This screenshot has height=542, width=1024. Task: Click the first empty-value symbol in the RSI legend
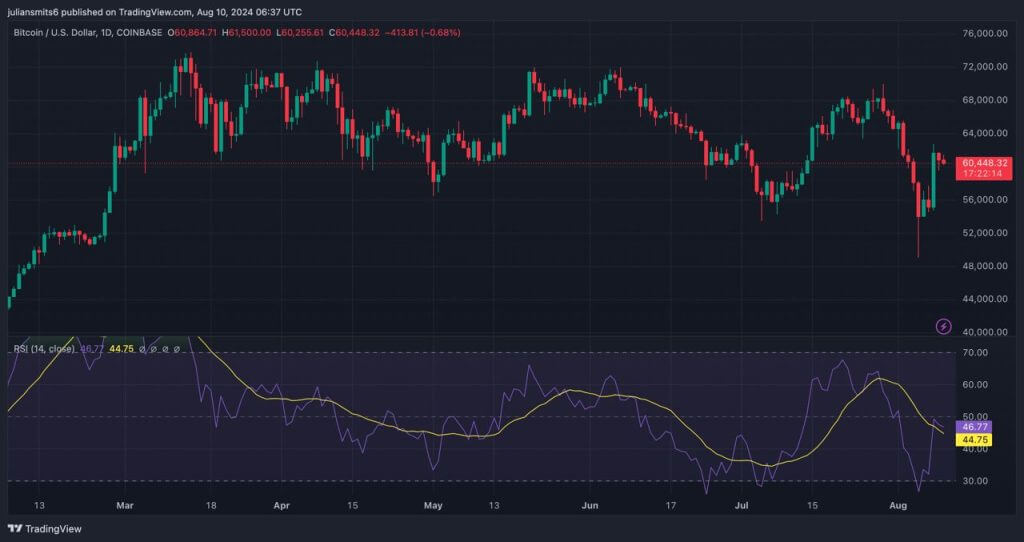[x=141, y=349]
